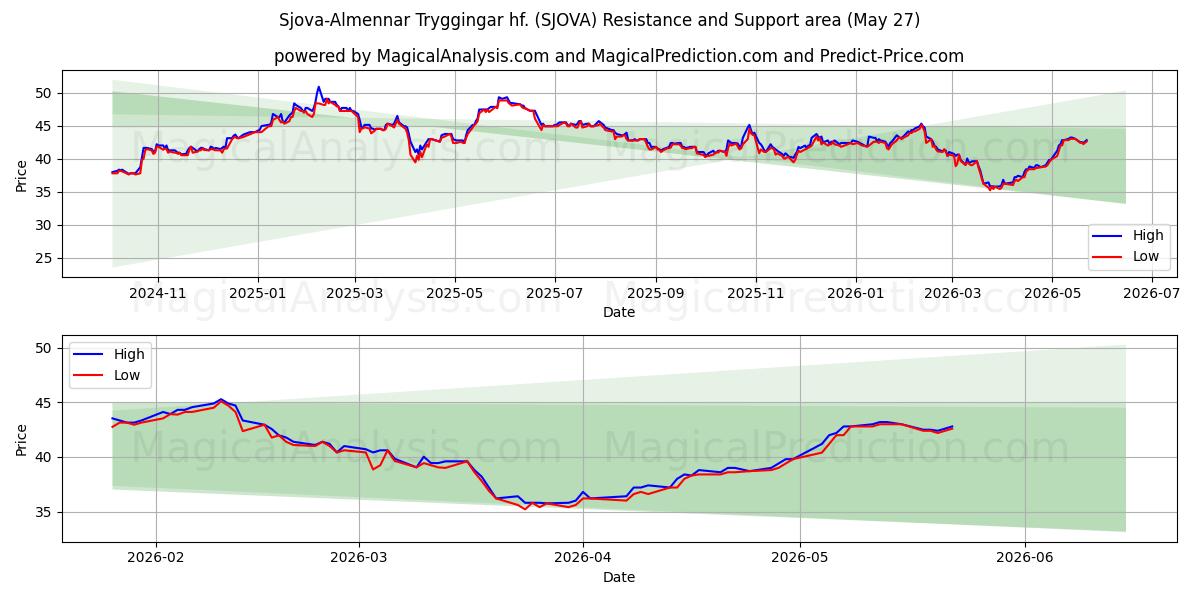The image size is (1200, 600).
Task: Select '2026-05' tick in the zoomed 2026 chart
Action: click(800, 559)
